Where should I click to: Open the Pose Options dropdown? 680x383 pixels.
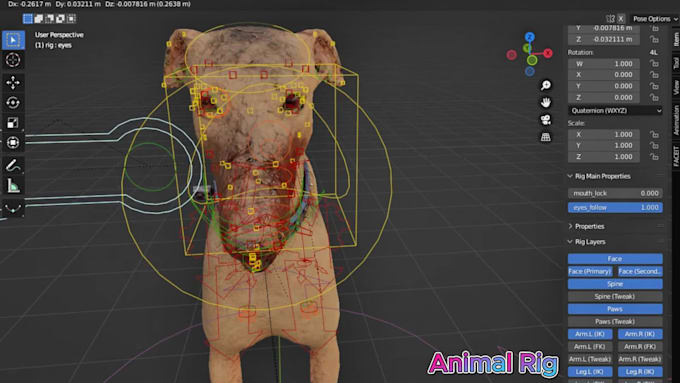coord(654,19)
